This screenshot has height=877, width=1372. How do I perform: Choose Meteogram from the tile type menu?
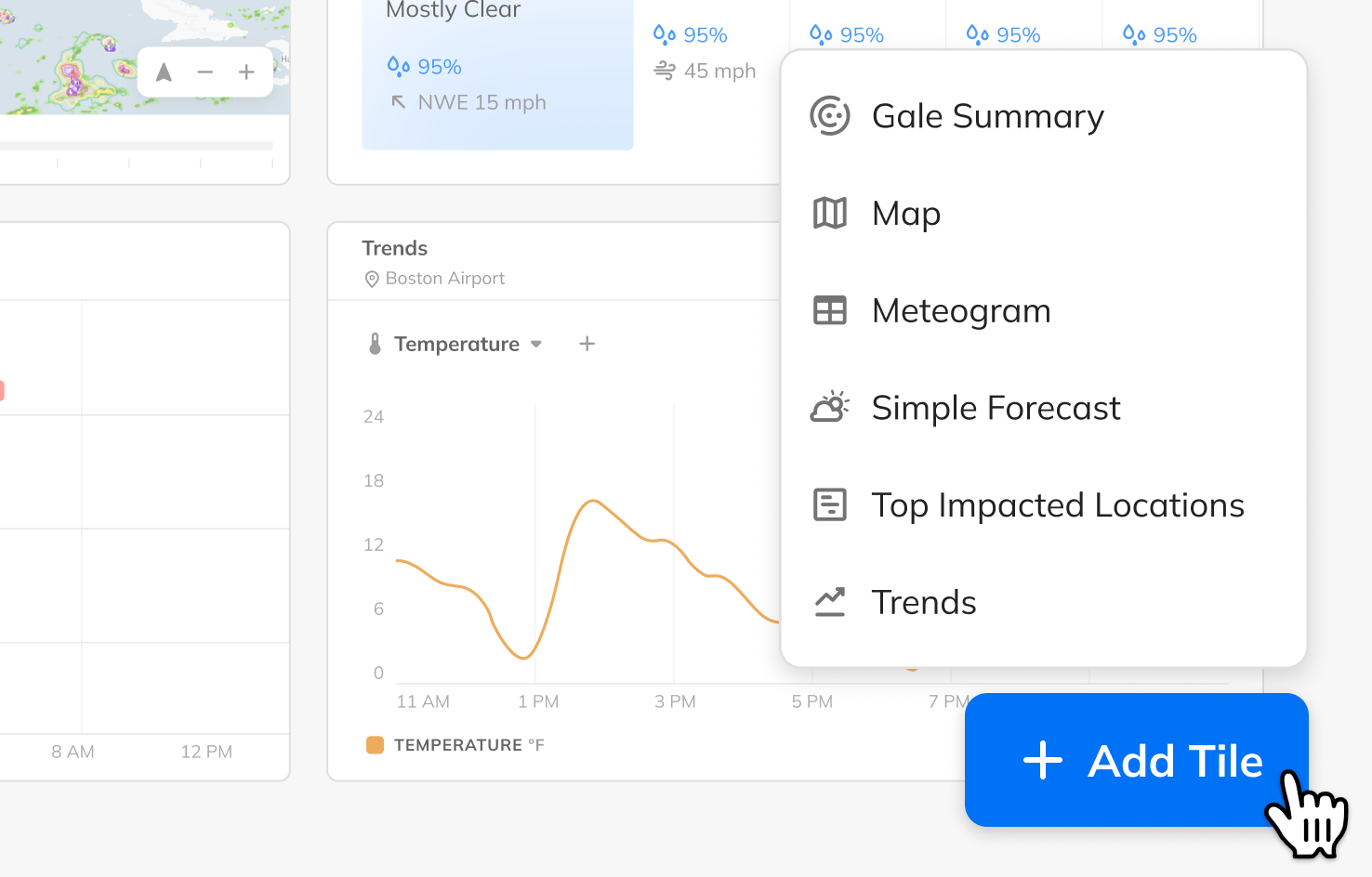point(961,310)
